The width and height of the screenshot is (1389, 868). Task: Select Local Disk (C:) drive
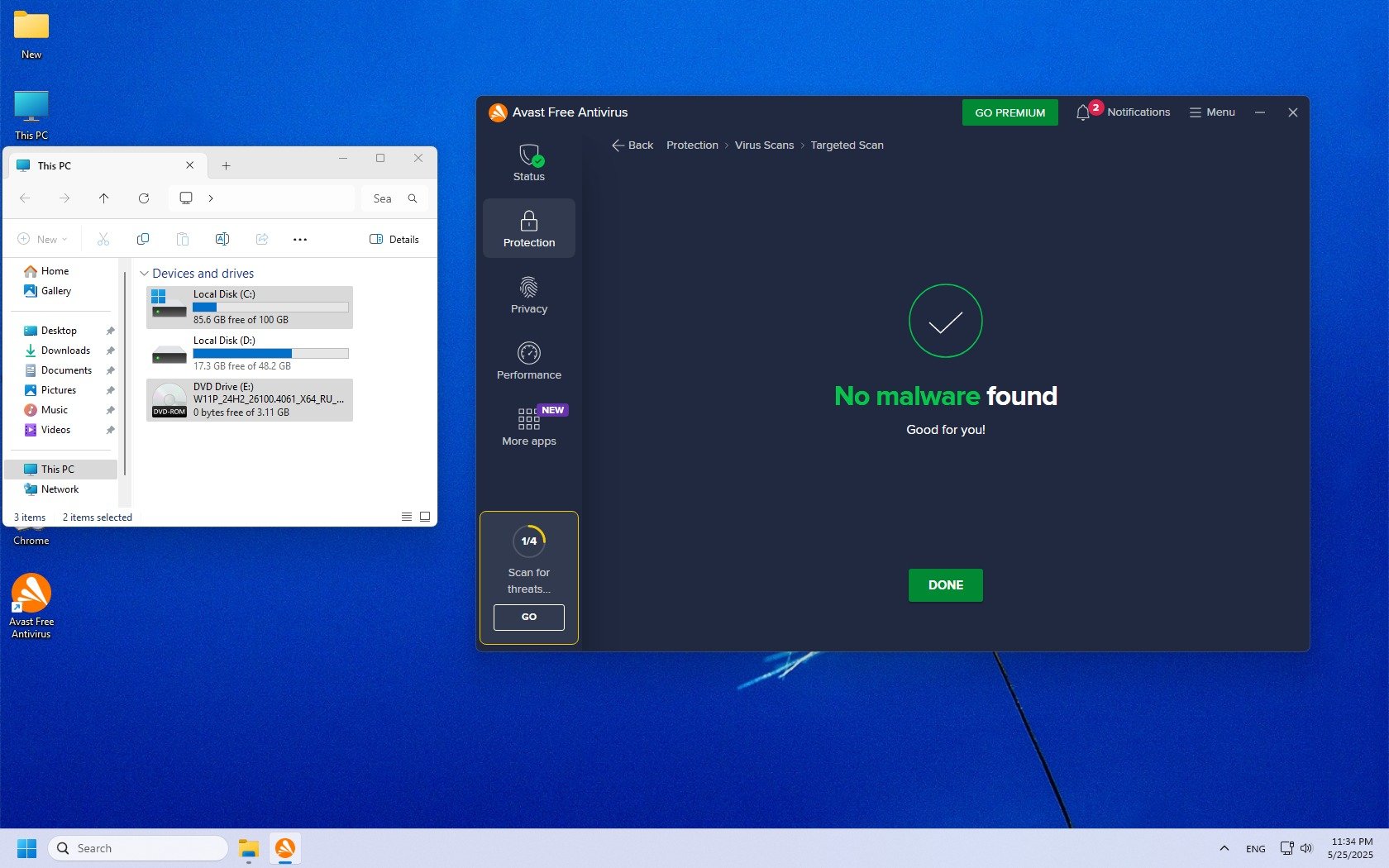[250, 308]
